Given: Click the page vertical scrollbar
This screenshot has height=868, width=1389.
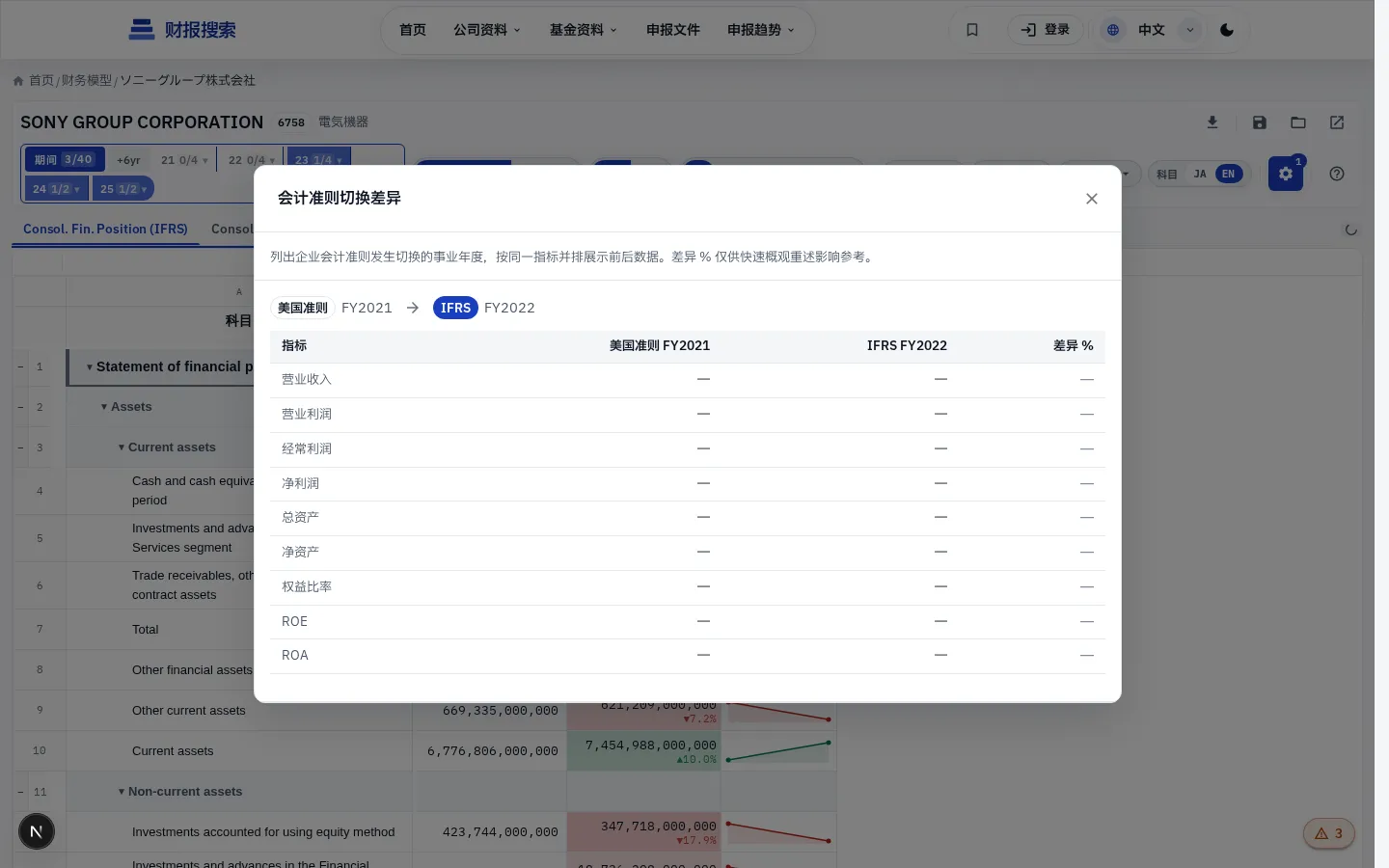Looking at the screenshot, I should click(1381, 434).
